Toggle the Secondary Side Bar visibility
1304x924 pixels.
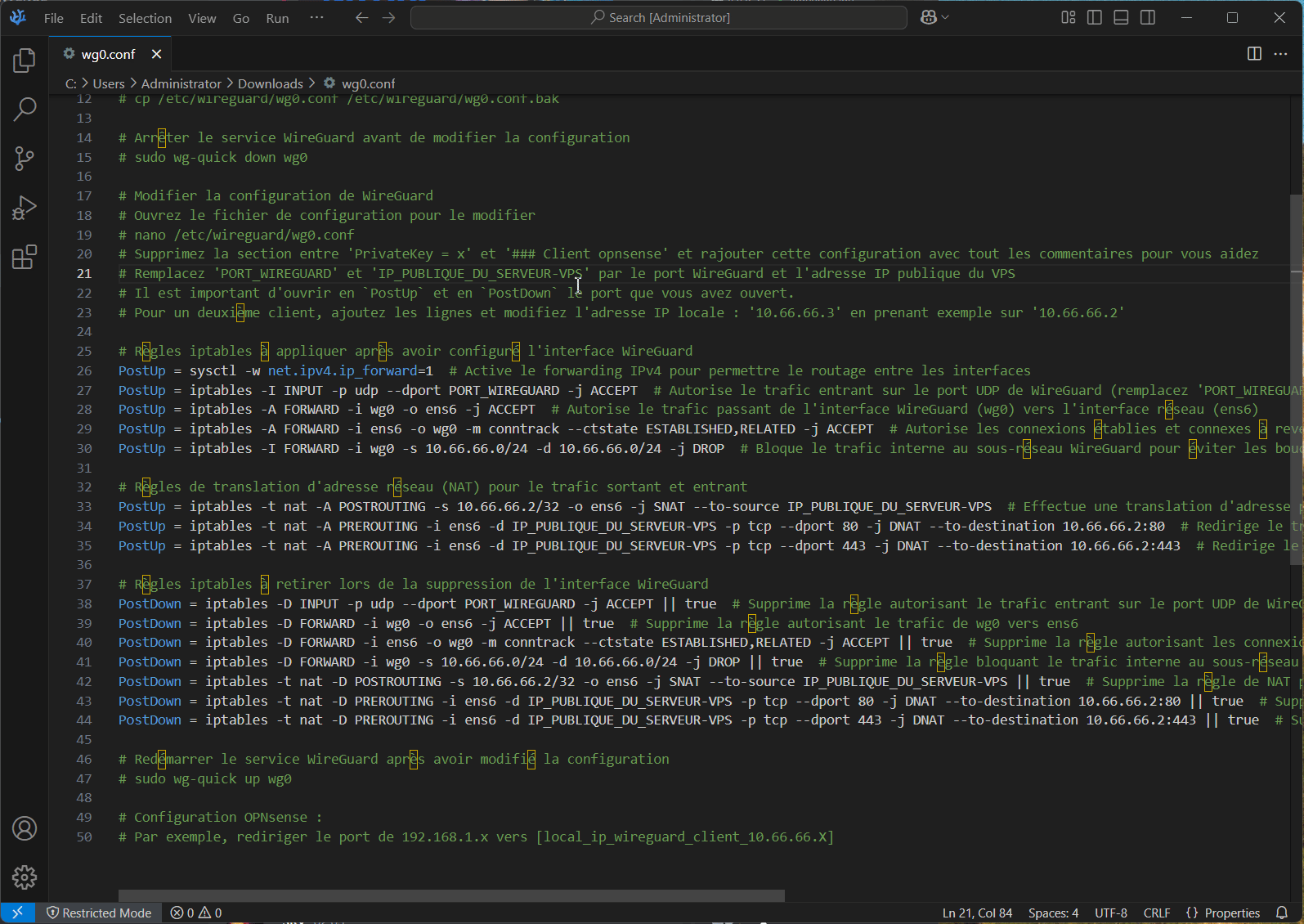tap(1148, 17)
